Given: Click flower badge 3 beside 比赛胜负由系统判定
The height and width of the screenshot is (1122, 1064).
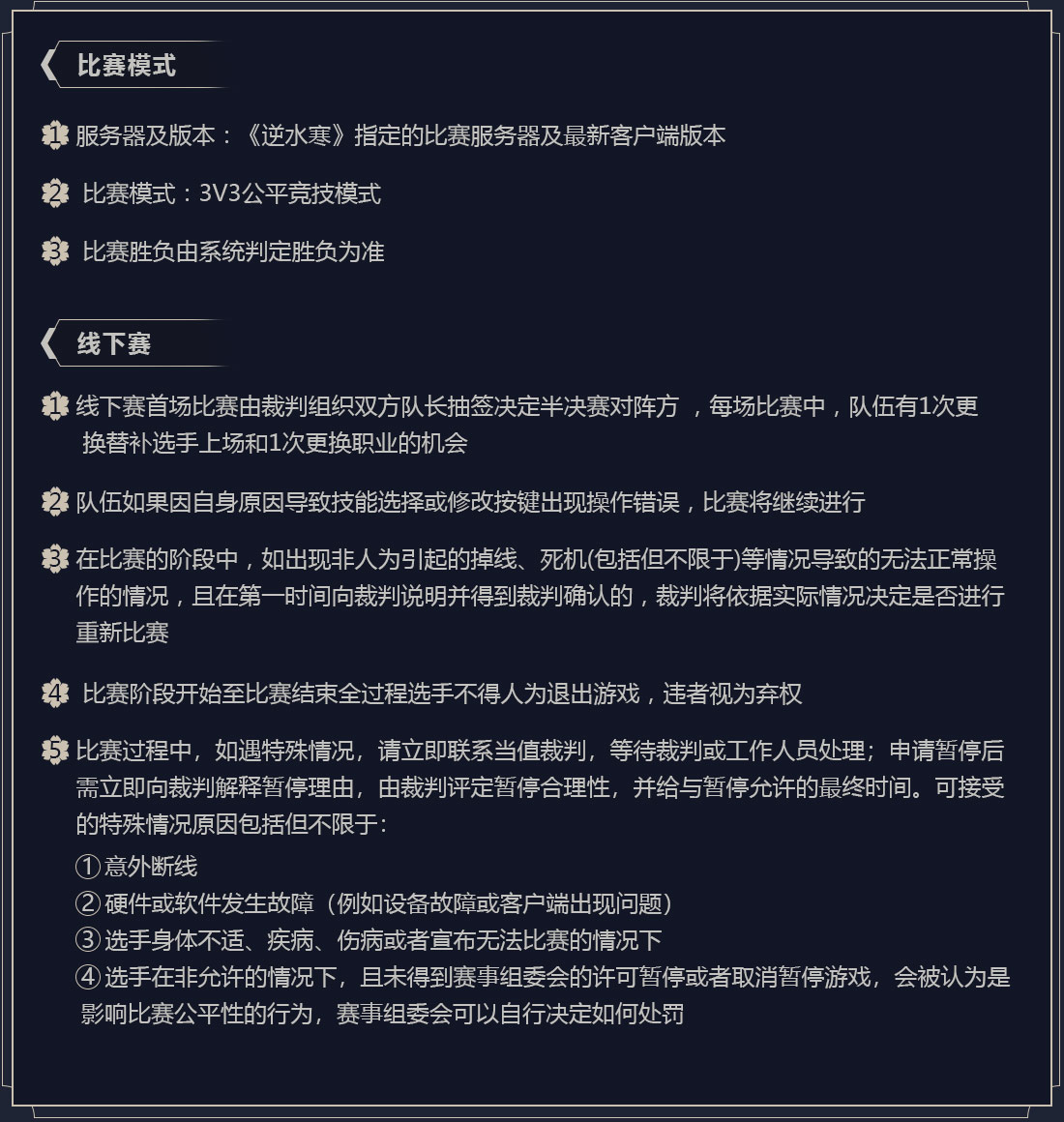Looking at the screenshot, I should [55, 251].
